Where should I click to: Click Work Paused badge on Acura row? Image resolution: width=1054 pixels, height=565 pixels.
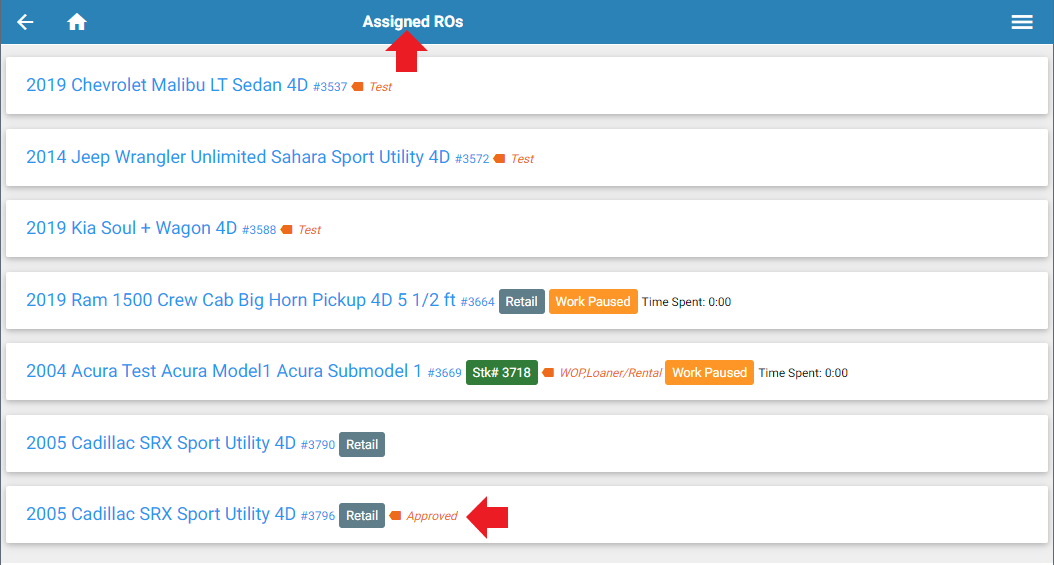[709, 373]
